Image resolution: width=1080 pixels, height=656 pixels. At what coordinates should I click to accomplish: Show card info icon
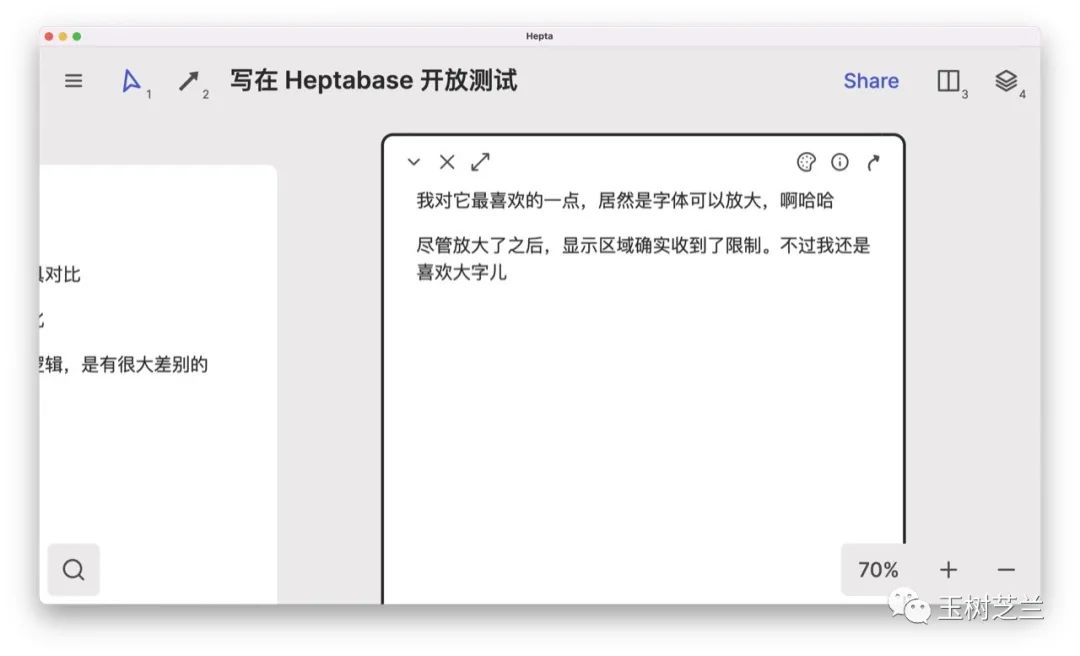click(840, 162)
